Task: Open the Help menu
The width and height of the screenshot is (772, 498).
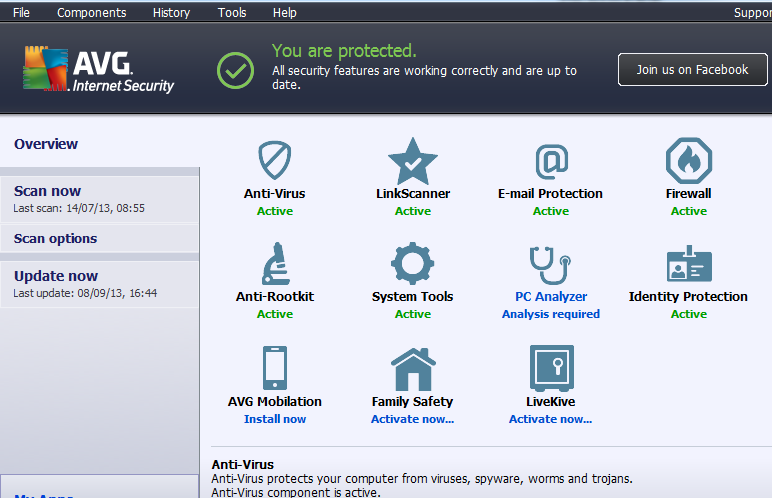Action: coord(285,12)
